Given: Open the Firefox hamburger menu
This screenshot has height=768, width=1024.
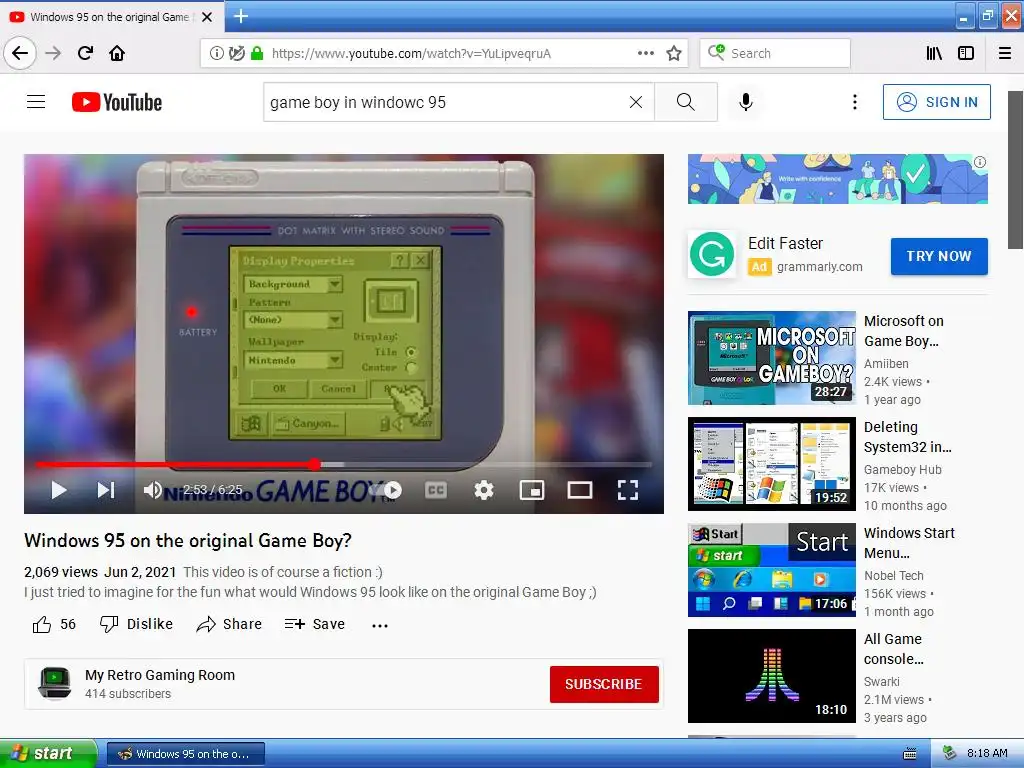Looking at the screenshot, I should point(1005,53).
